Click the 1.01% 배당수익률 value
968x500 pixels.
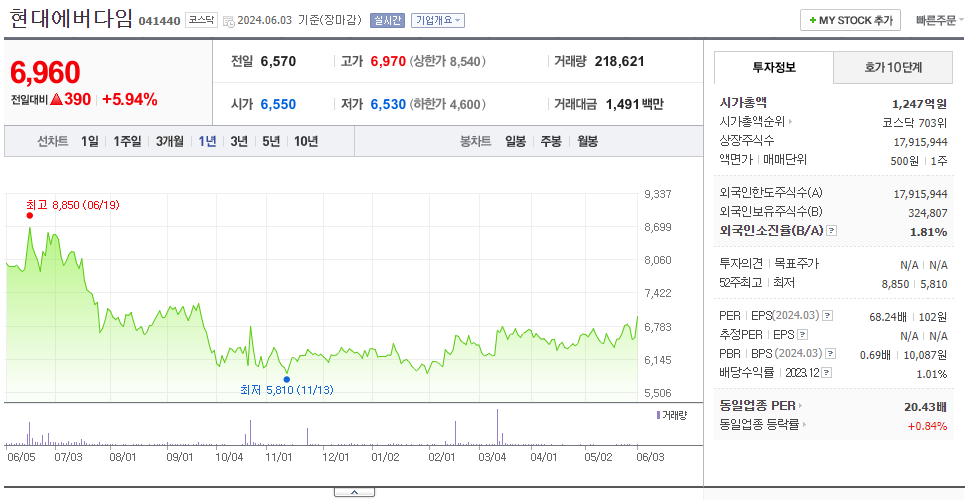pos(932,374)
